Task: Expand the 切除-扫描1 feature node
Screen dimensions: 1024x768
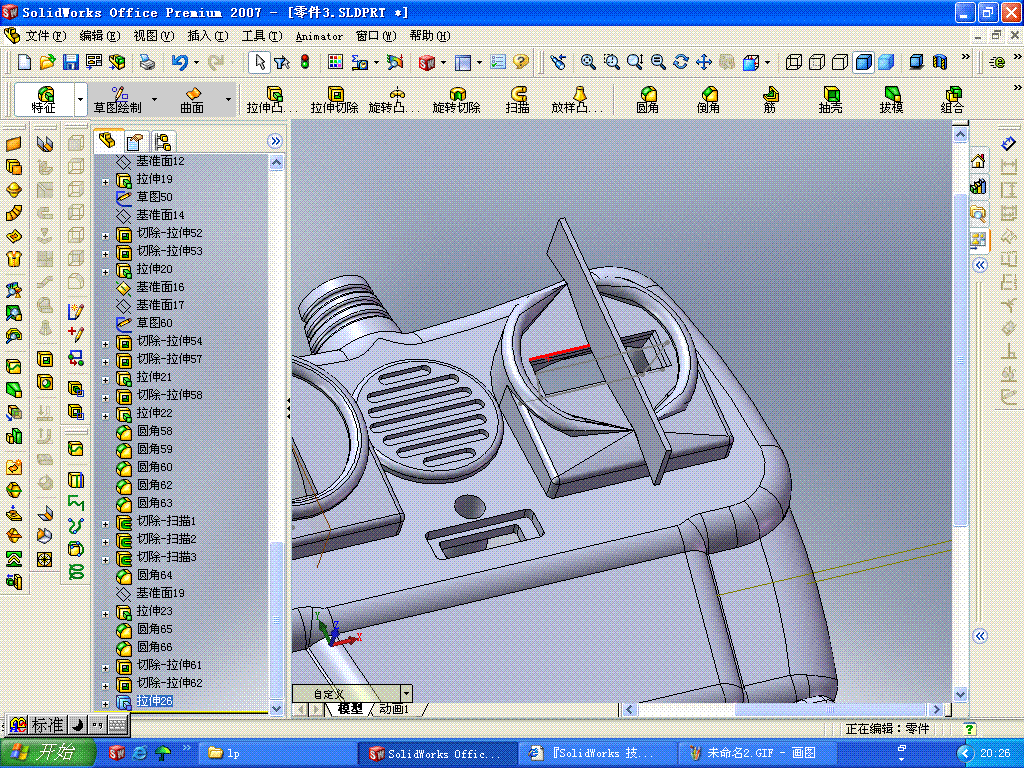Action: click(106, 524)
